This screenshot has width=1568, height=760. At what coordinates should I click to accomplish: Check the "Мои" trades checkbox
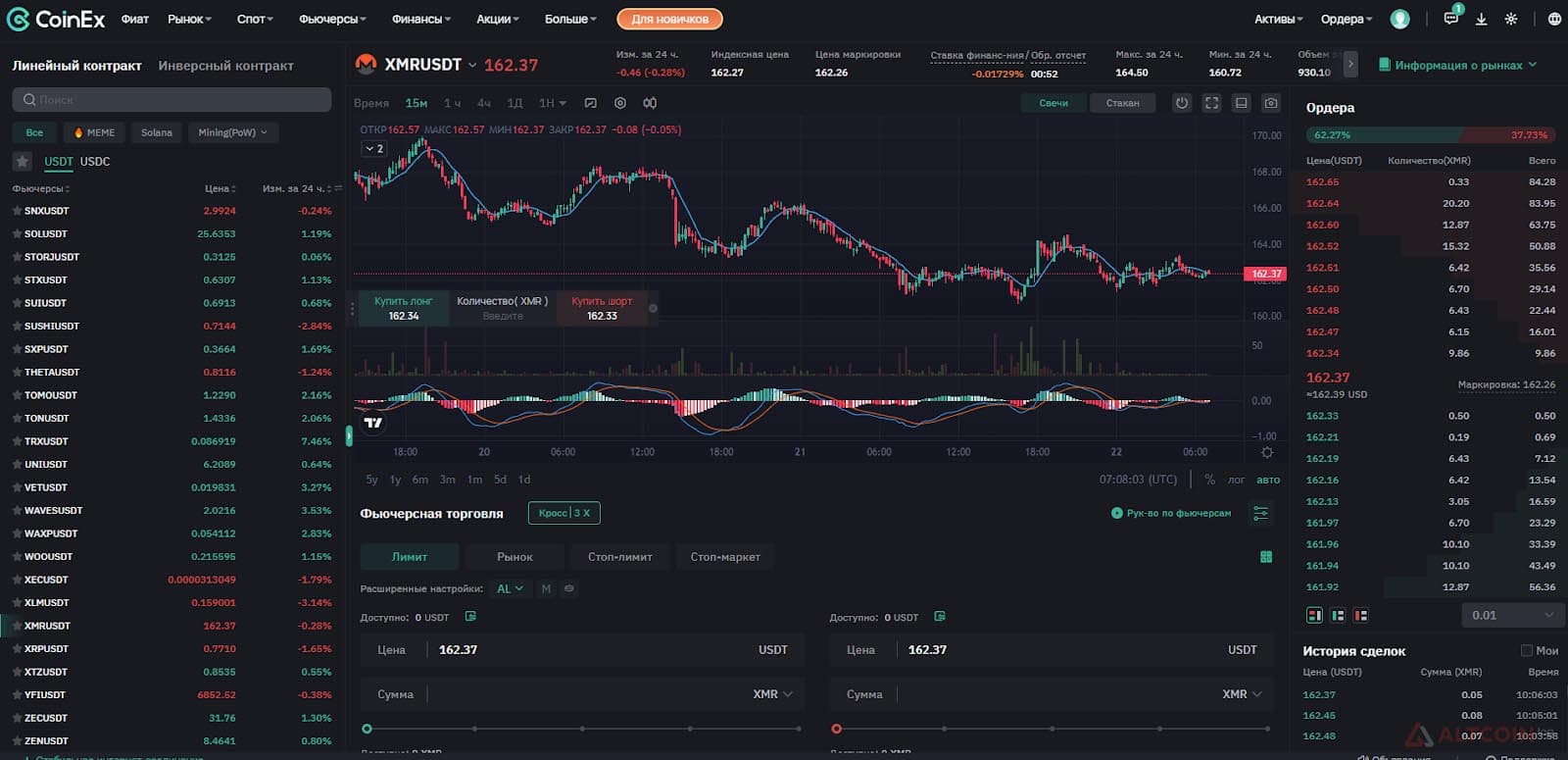tap(1526, 650)
